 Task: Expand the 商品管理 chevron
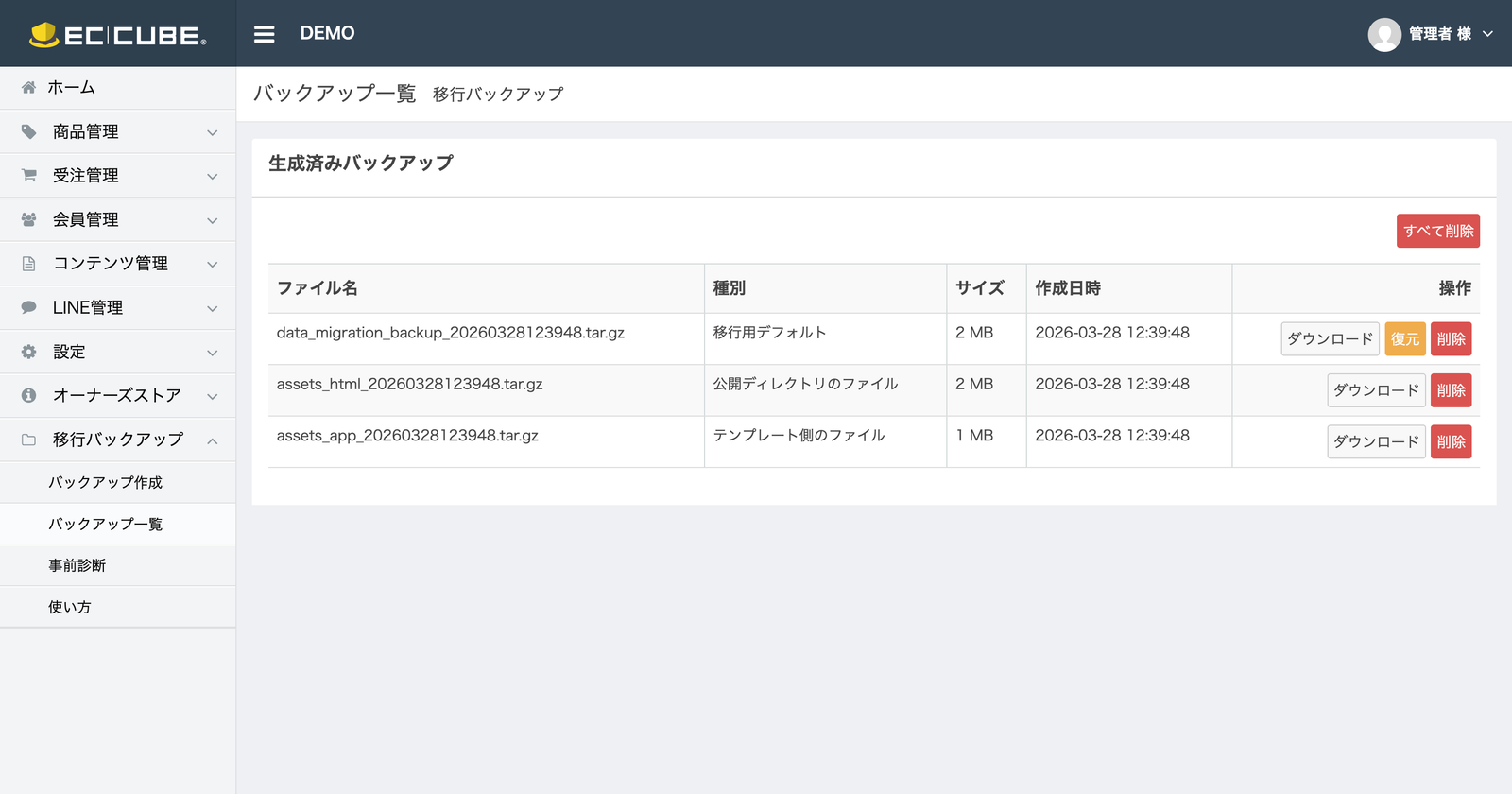[213, 132]
